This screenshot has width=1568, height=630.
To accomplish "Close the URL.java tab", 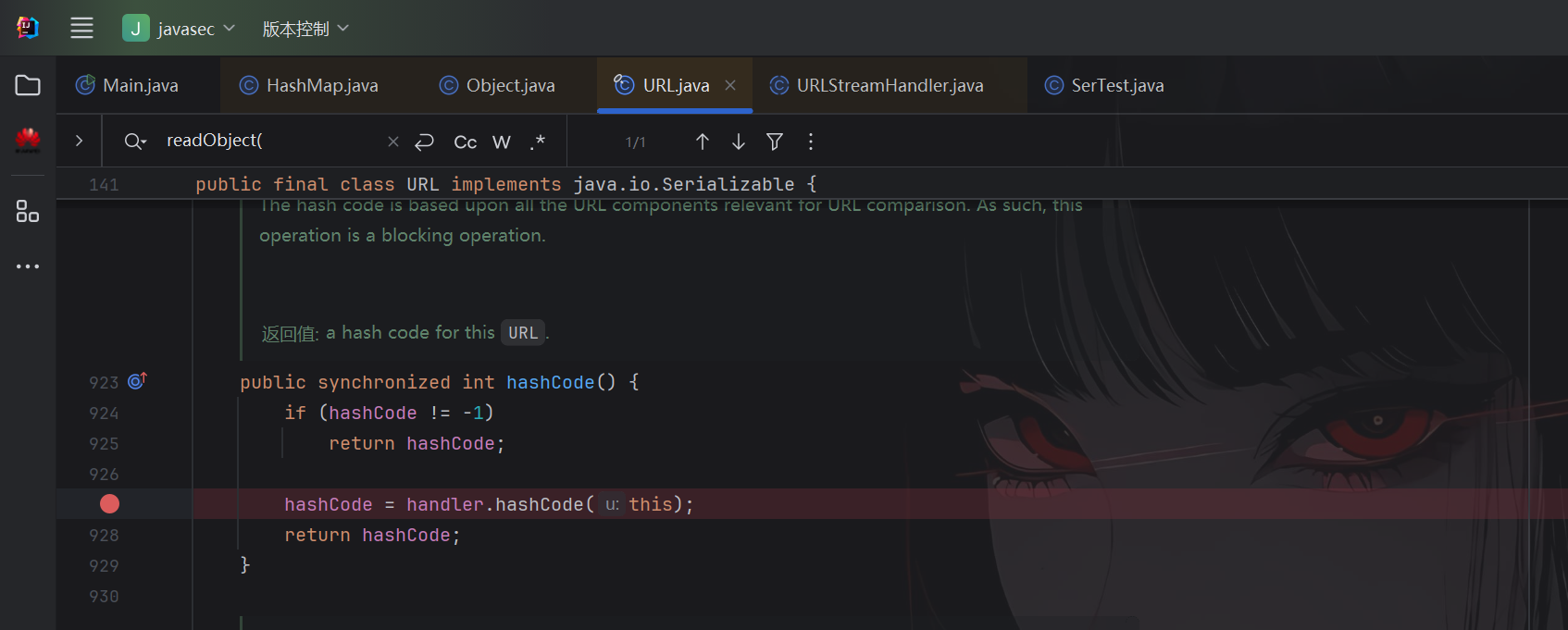I will 730,85.
